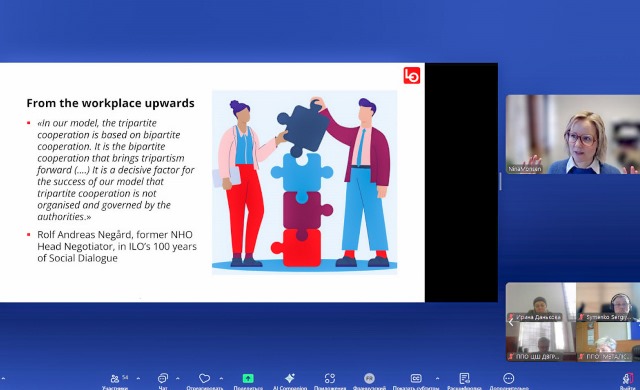
Task: Open the Chat panel icon
Action: 162,379
